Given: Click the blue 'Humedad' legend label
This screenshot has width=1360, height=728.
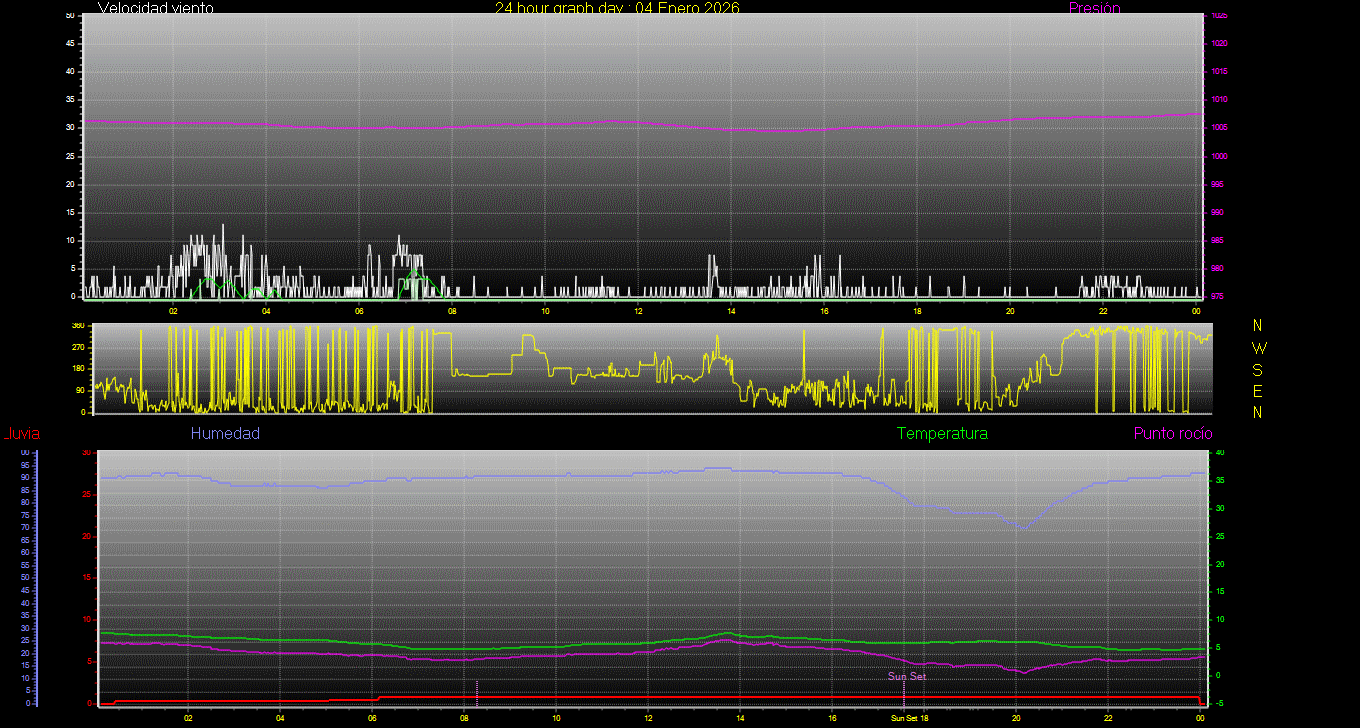Looking at the screenshot, I should click(225, 434).
